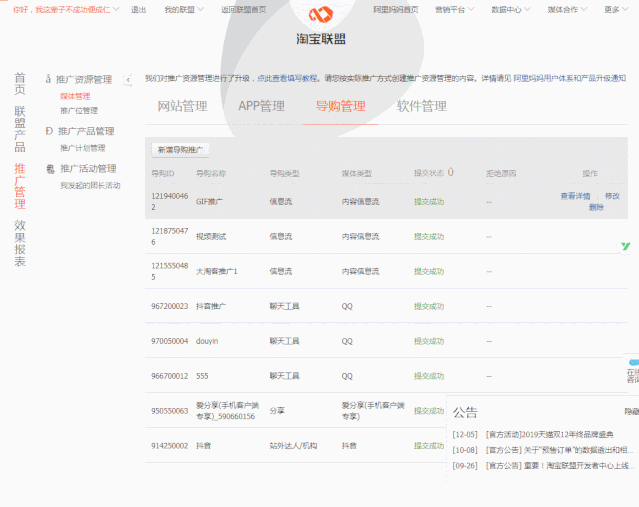The image size is (639, 507).
Task: Open 阿里妈妈用户体系和产品升级通知 link
Action: point(569,78)
